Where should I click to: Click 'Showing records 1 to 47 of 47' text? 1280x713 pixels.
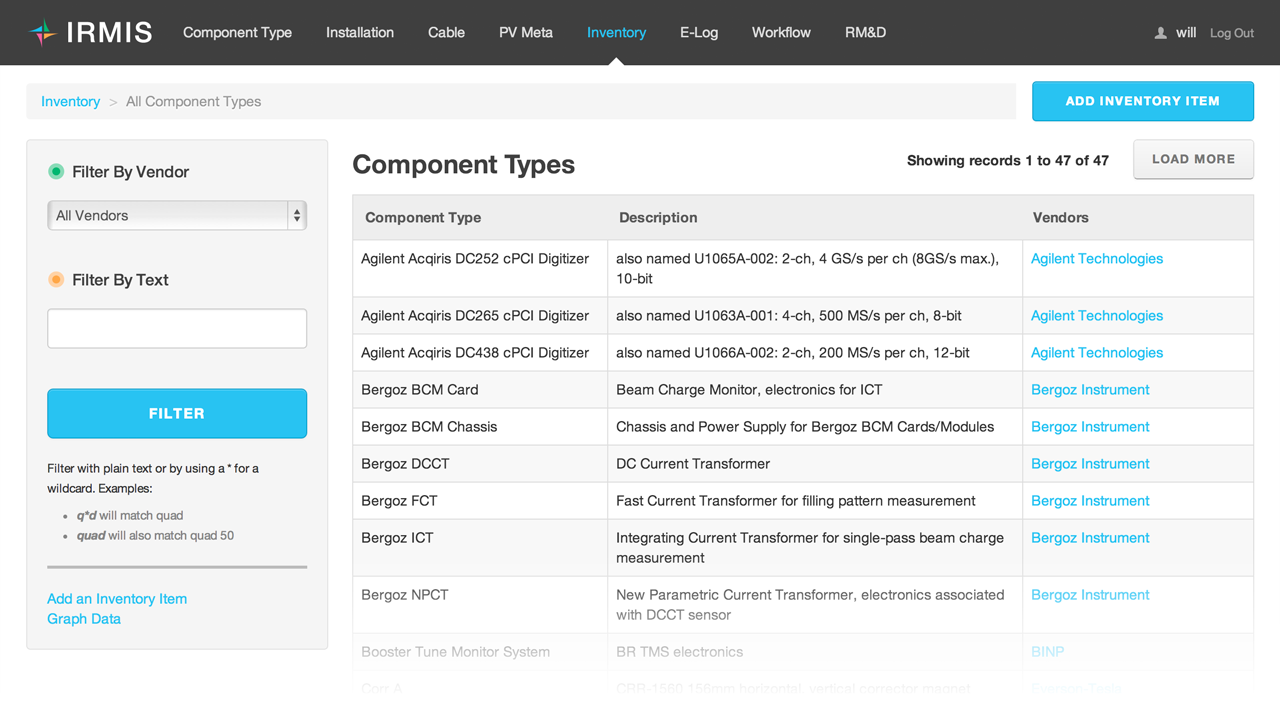pos(1008,161)
